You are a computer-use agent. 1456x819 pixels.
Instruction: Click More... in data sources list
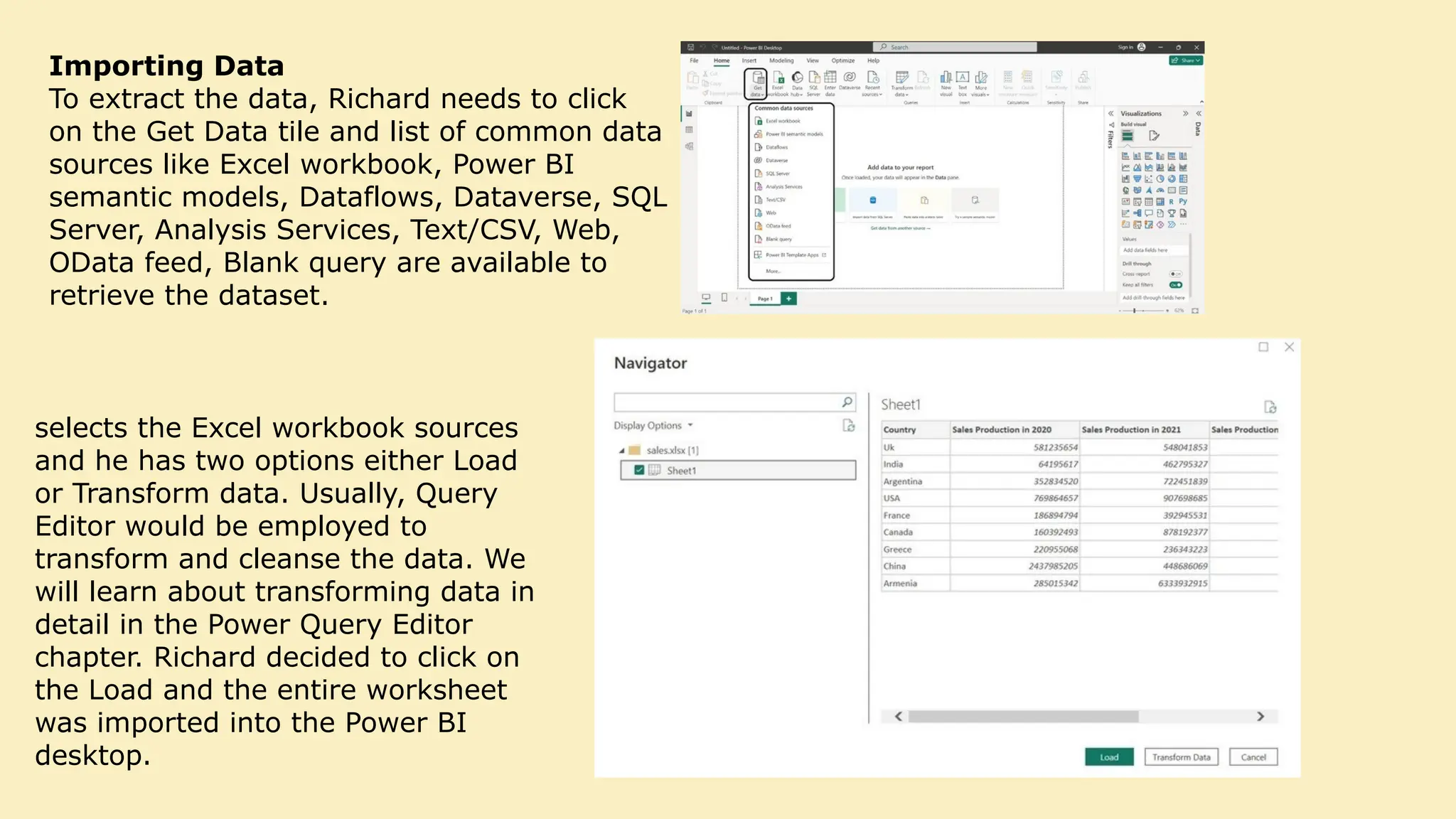tap(773, 271)
